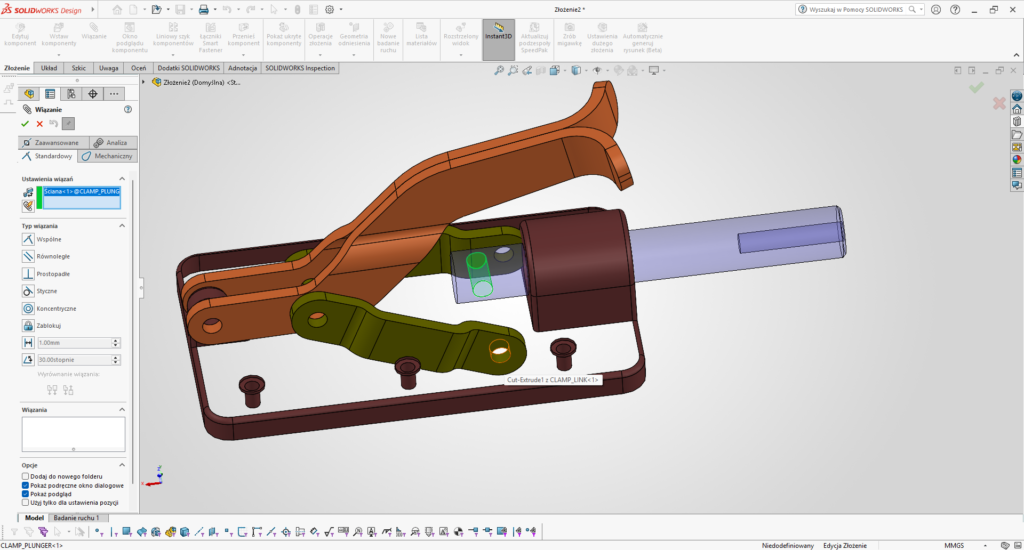Collapse the Wiązania section
Viewport: 1024px width, 550px height.
pos(121,410)
